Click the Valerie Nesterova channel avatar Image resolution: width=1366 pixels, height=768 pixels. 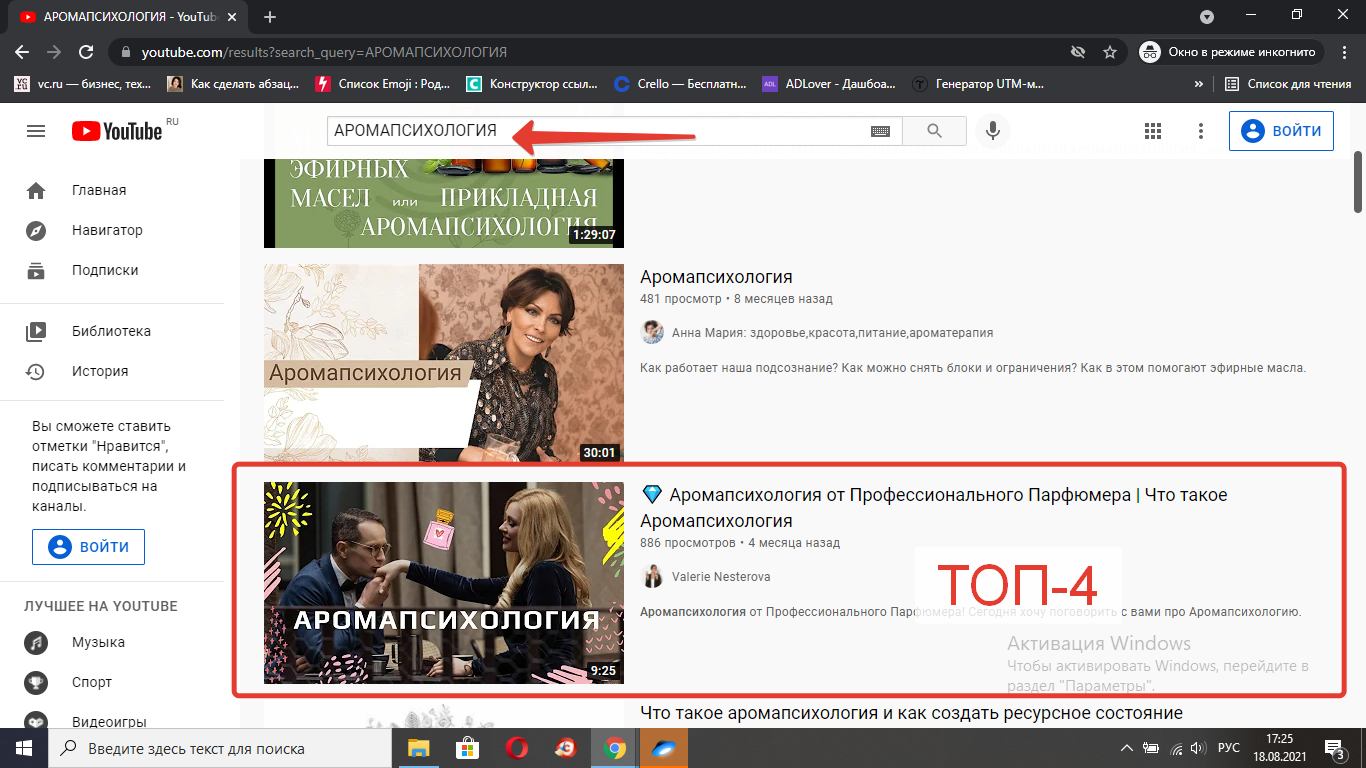tap(652, 577)
